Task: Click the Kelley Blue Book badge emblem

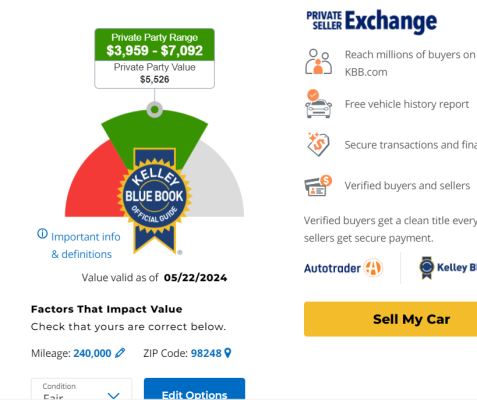Action: coord(154,200)
